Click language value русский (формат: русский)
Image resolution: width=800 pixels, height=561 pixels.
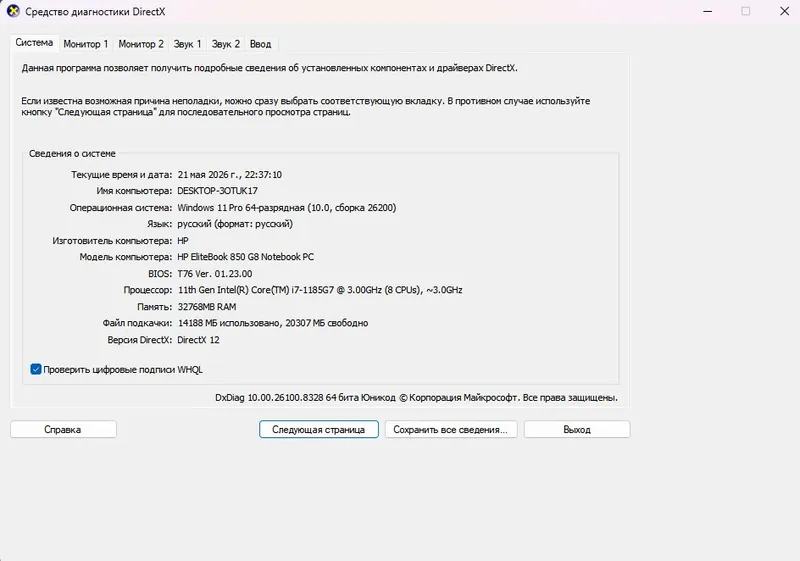pos(235,224)
